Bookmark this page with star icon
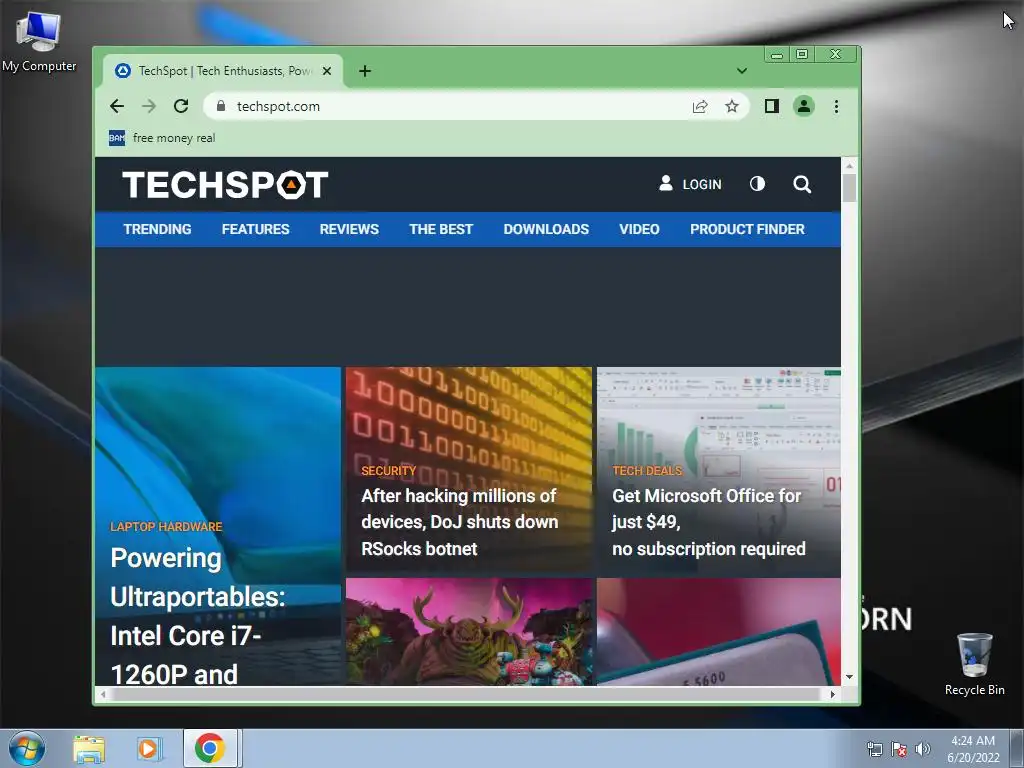The height and width of the screenshot is (768, 1024). 732,106
